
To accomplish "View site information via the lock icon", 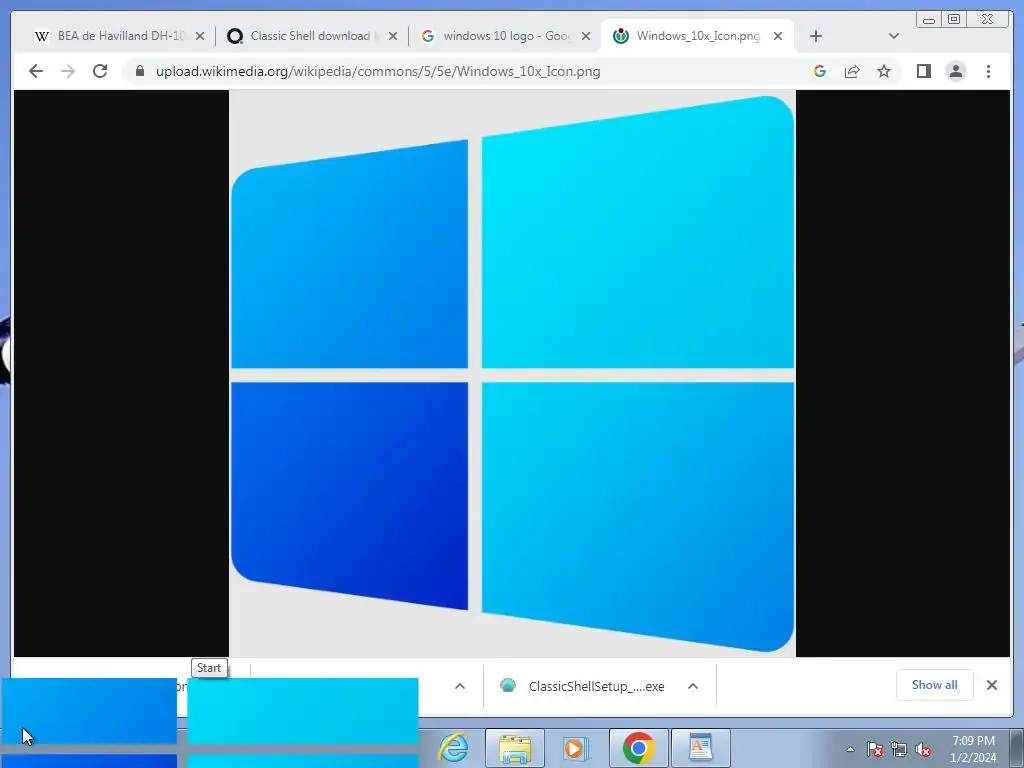I will coord(139,71).
